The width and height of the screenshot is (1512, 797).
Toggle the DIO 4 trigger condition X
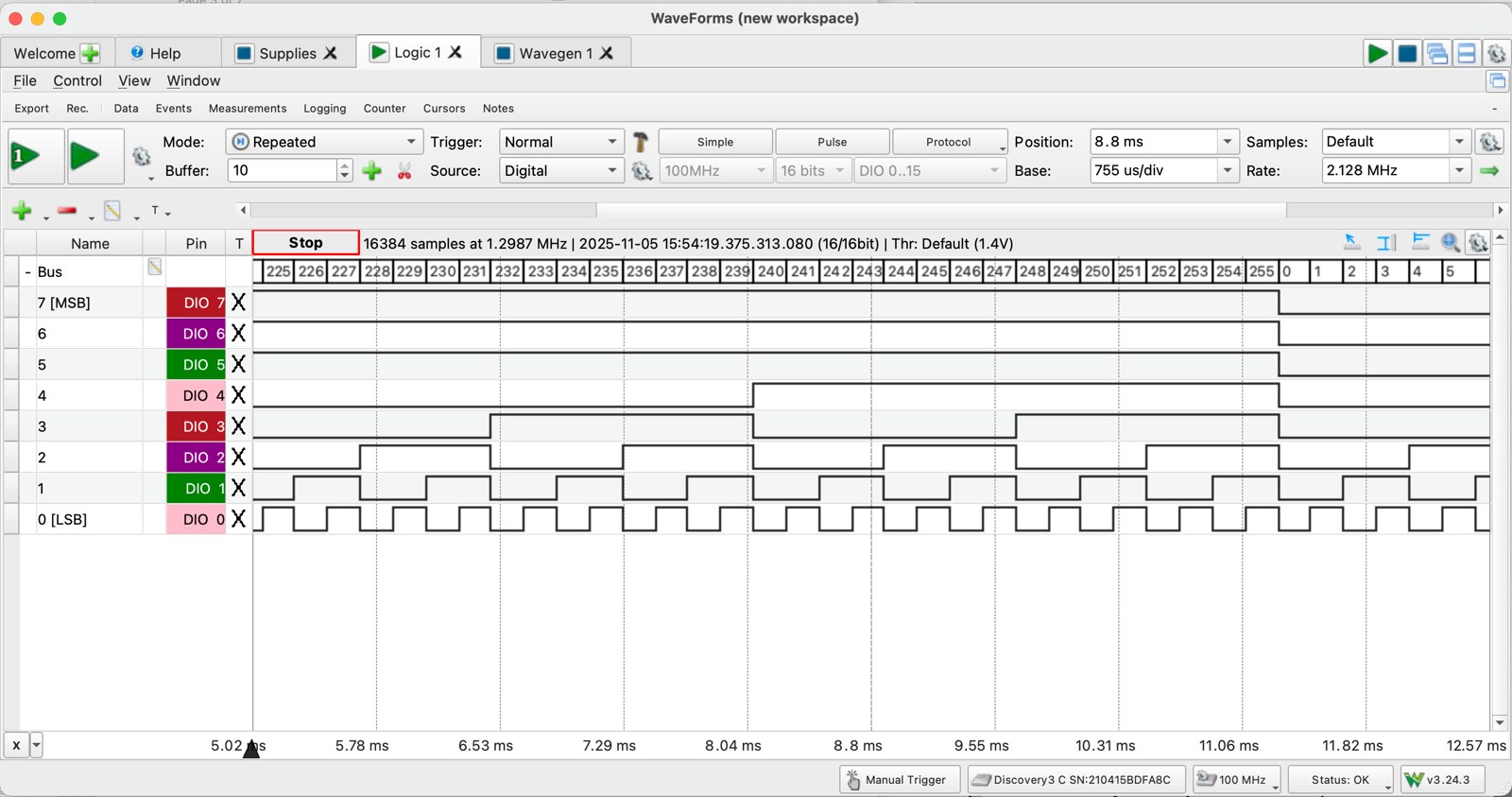[238, 395]
